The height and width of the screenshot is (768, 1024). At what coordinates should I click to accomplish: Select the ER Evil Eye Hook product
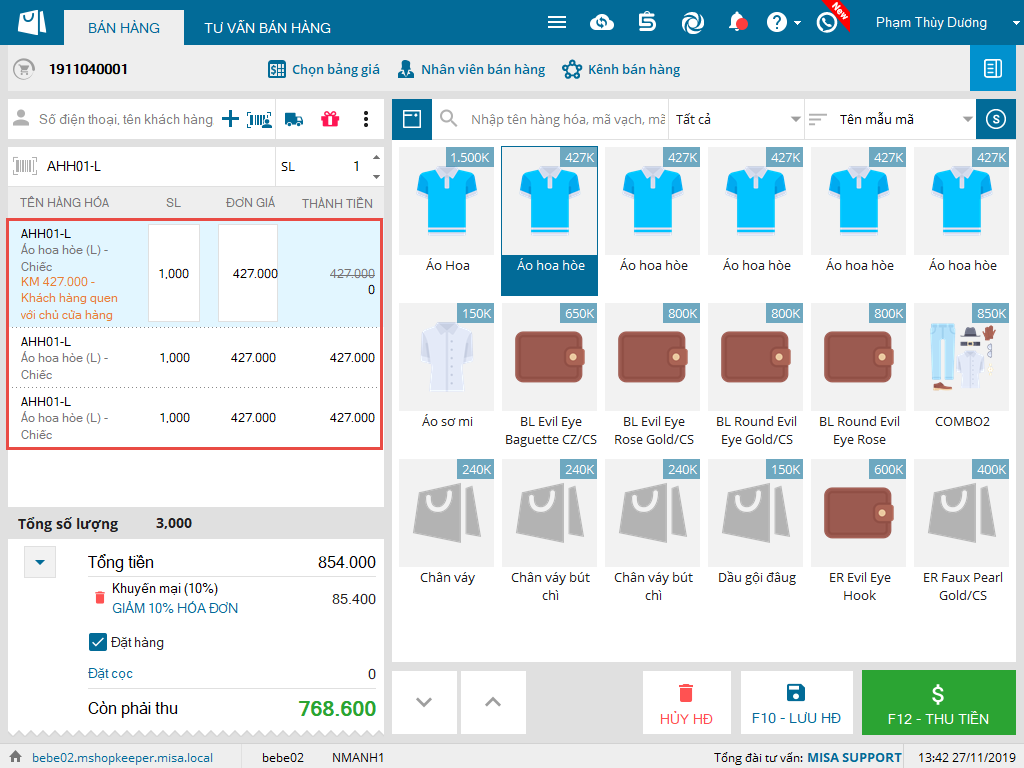pyautogui.click(x=859, y=533)
